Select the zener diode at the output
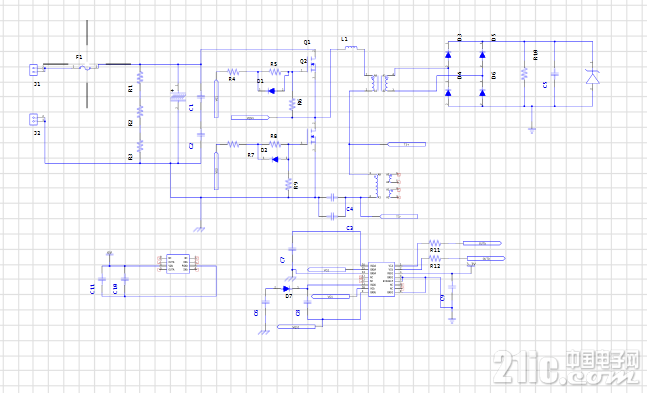This screenshot has width=647, height=393. tap(593, 77)
